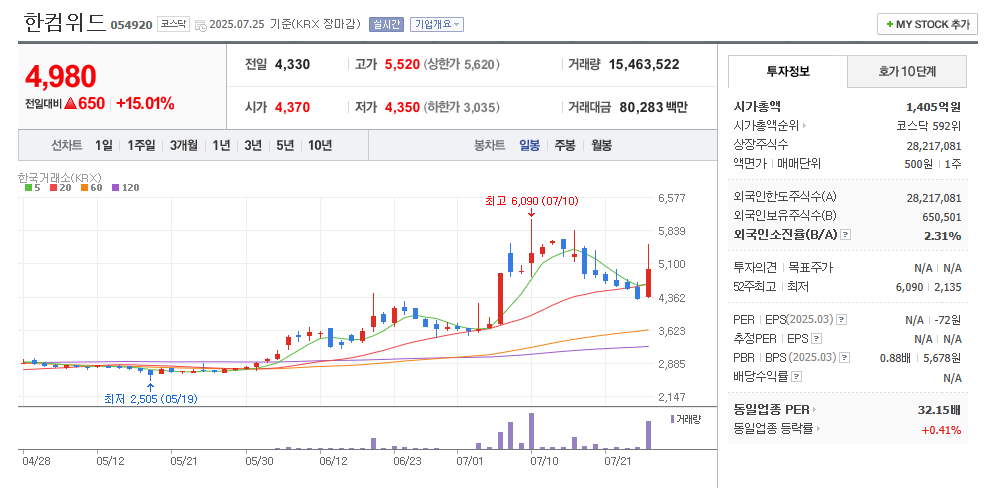Select the 5년 line chart period

pos(285,146)
